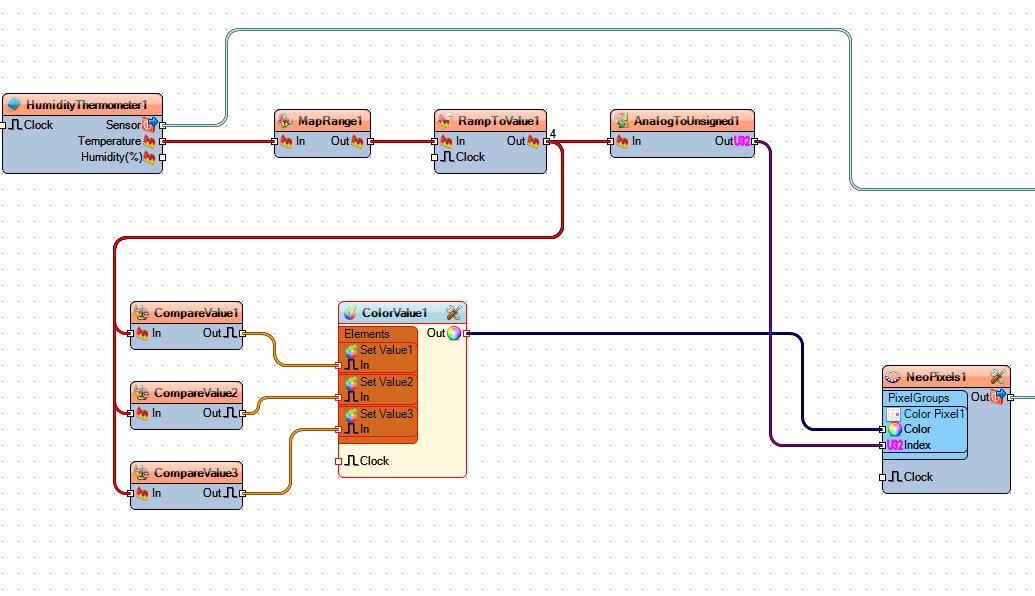1035x596 pixels.
Task: Click the CompareValue1 component icon
Action: pos(141,313)
